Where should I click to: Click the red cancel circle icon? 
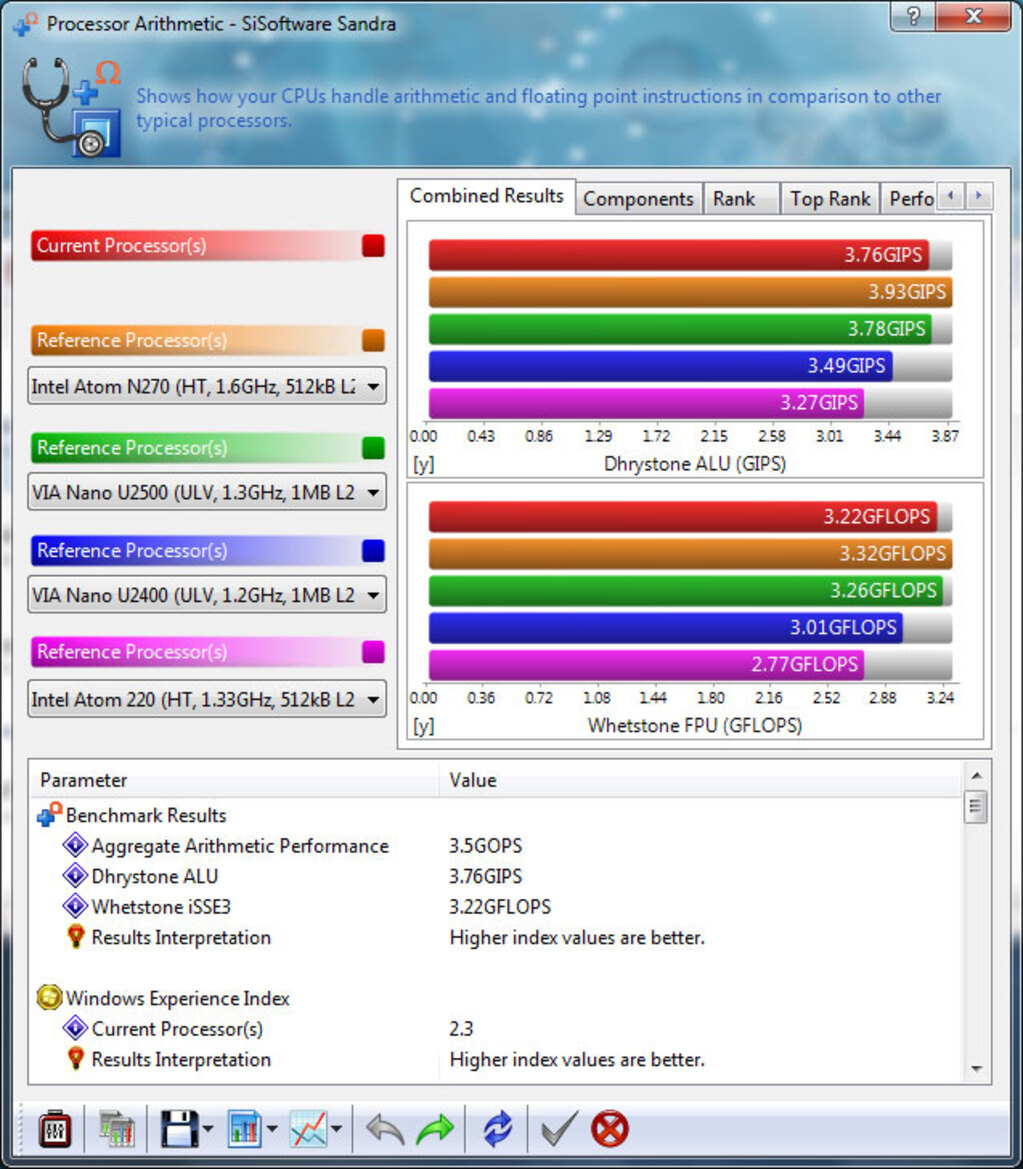(x=610, y=1129)
